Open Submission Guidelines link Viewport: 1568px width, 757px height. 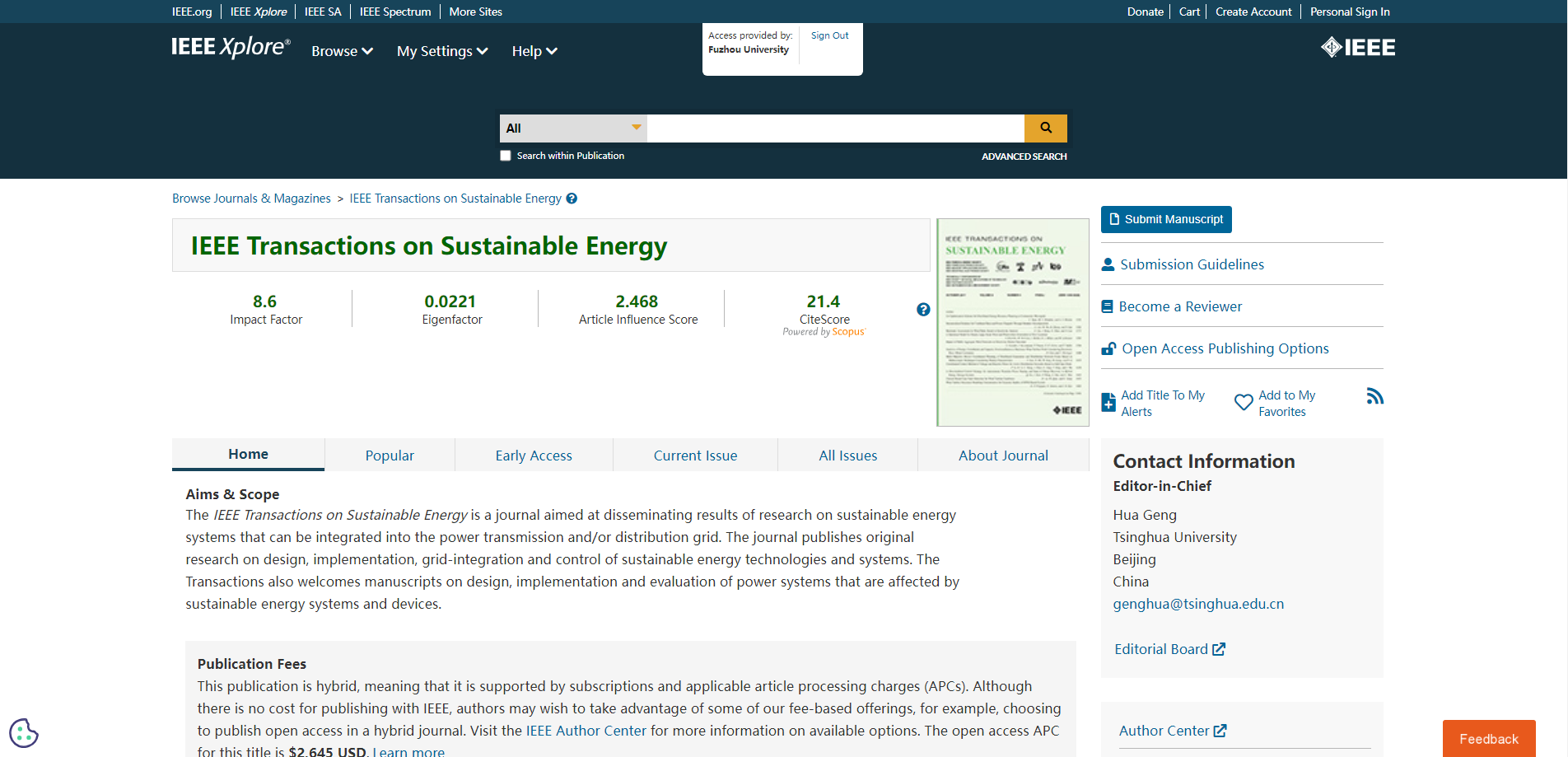pyautogui.click(x=1183, y=264)
